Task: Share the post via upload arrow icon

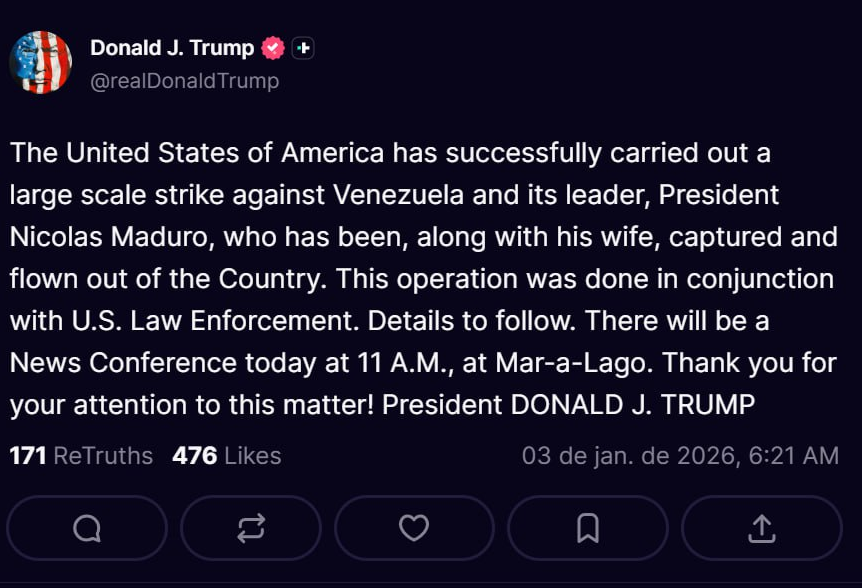Action: (761, 527)
